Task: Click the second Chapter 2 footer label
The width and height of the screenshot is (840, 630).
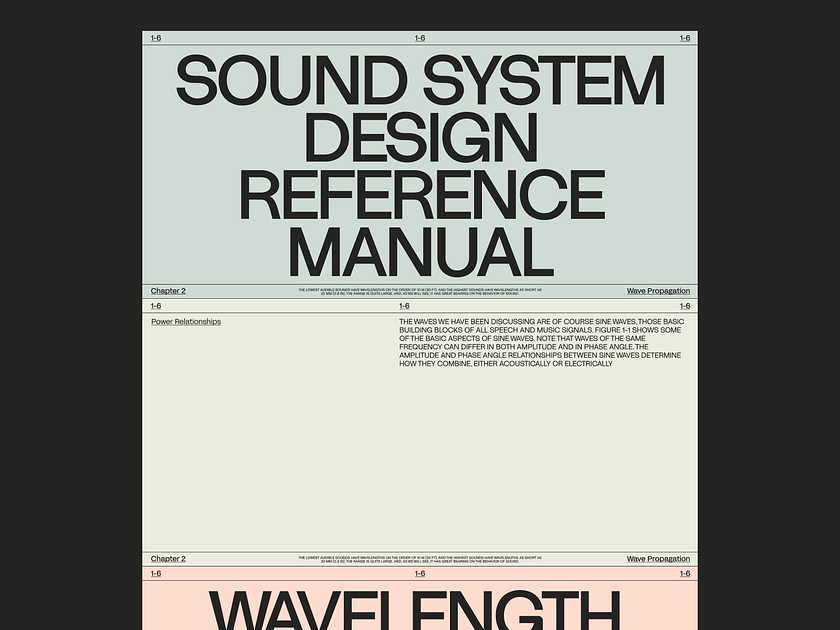Action: (x=167, y=559)
